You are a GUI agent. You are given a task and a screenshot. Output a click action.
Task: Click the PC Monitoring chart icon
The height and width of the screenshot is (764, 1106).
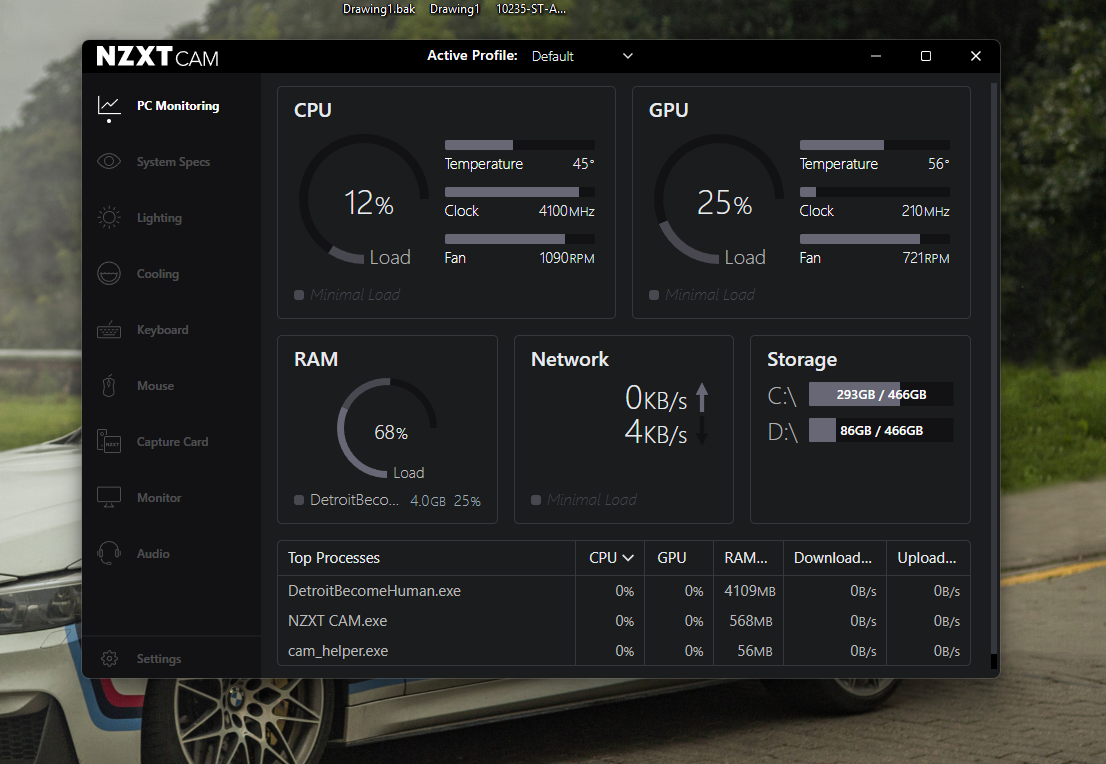[x=109, y=106]
